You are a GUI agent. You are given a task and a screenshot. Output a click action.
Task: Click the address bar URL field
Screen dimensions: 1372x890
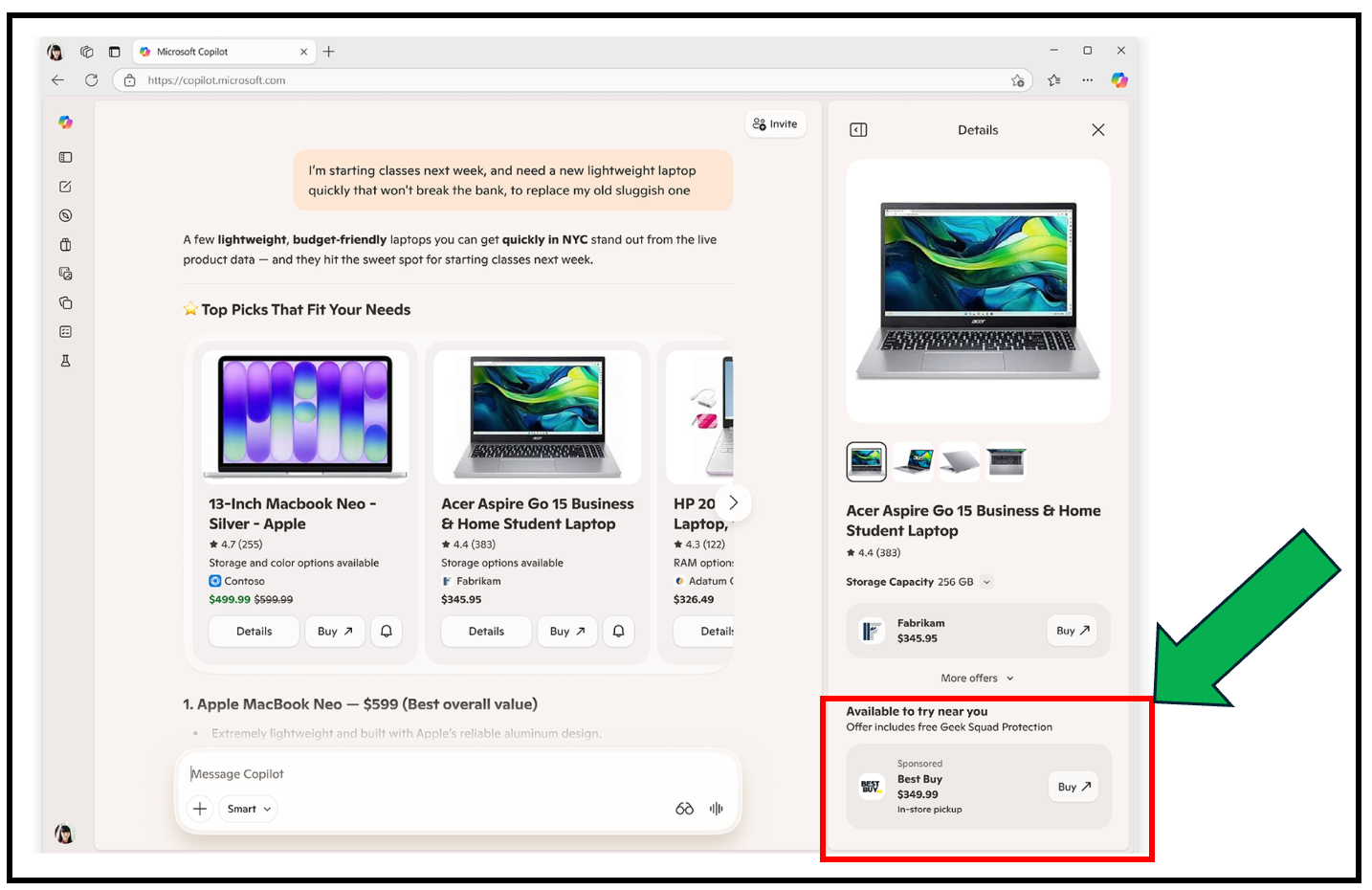[574, 80]
